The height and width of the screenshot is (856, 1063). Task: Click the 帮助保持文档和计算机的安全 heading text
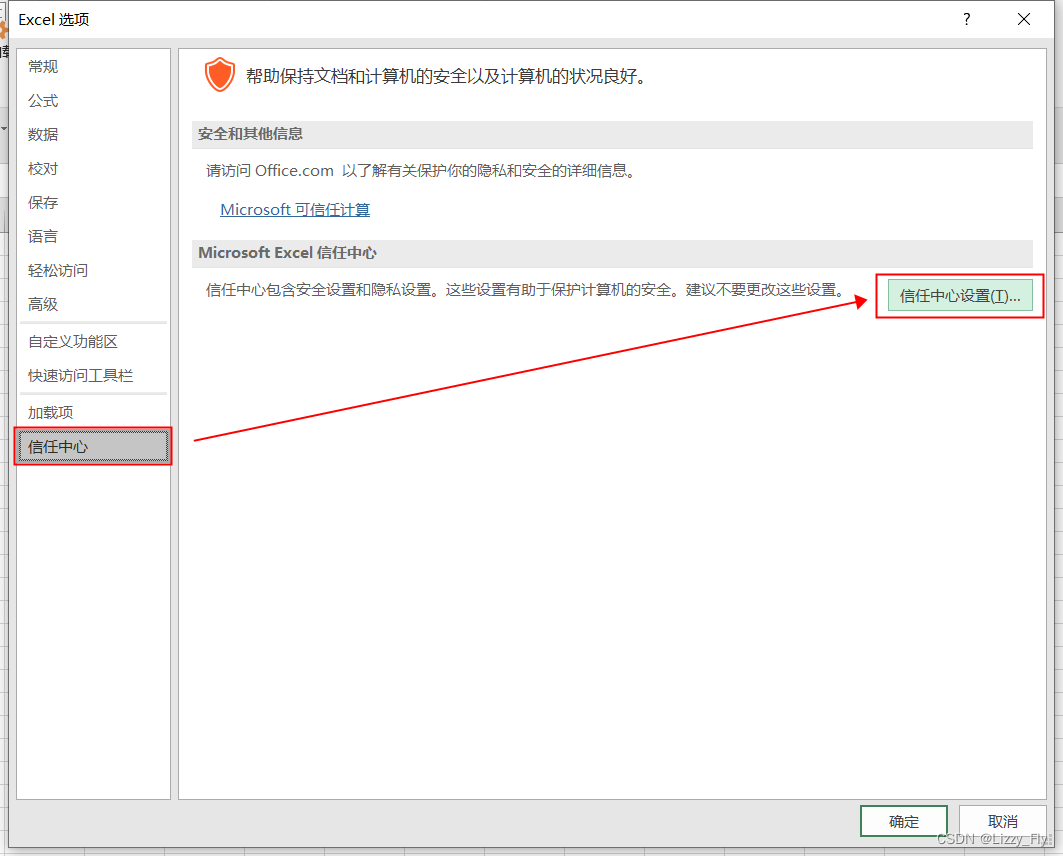(445, 76)
